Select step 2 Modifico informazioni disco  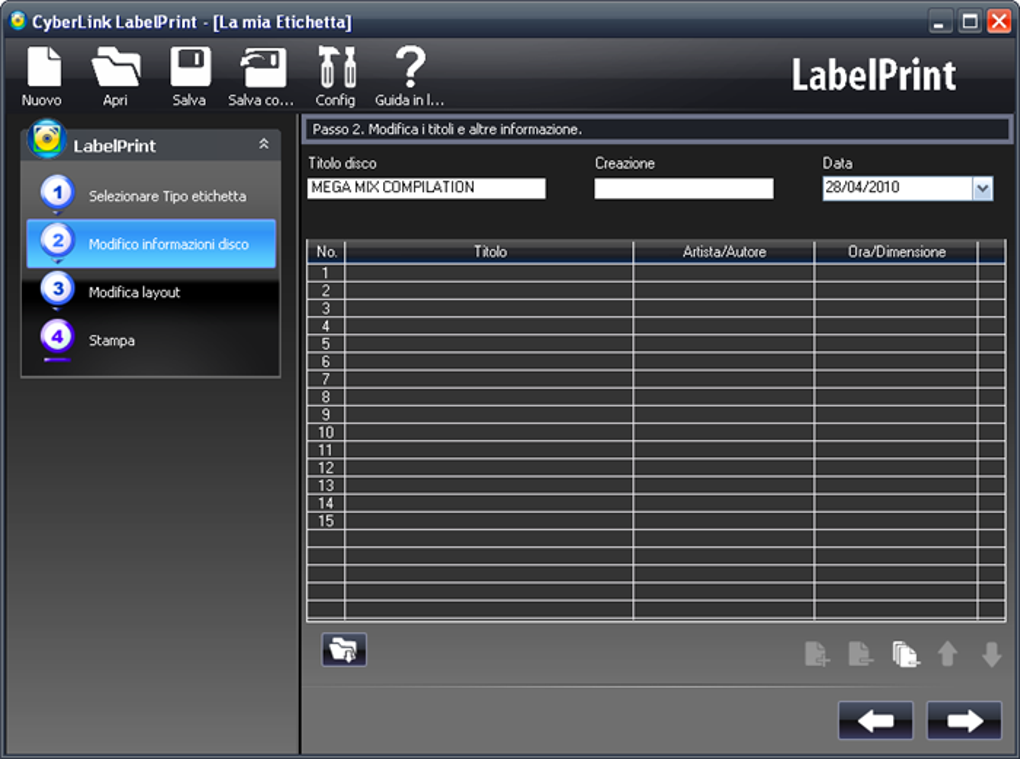(151, 244)
